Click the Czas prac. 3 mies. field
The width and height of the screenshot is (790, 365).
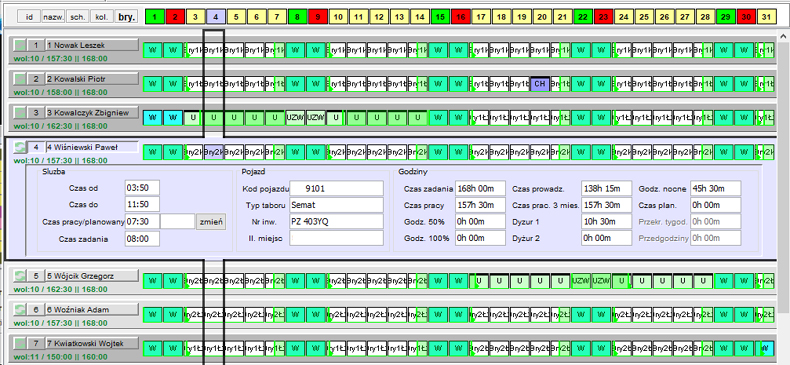tap(606, 205)
